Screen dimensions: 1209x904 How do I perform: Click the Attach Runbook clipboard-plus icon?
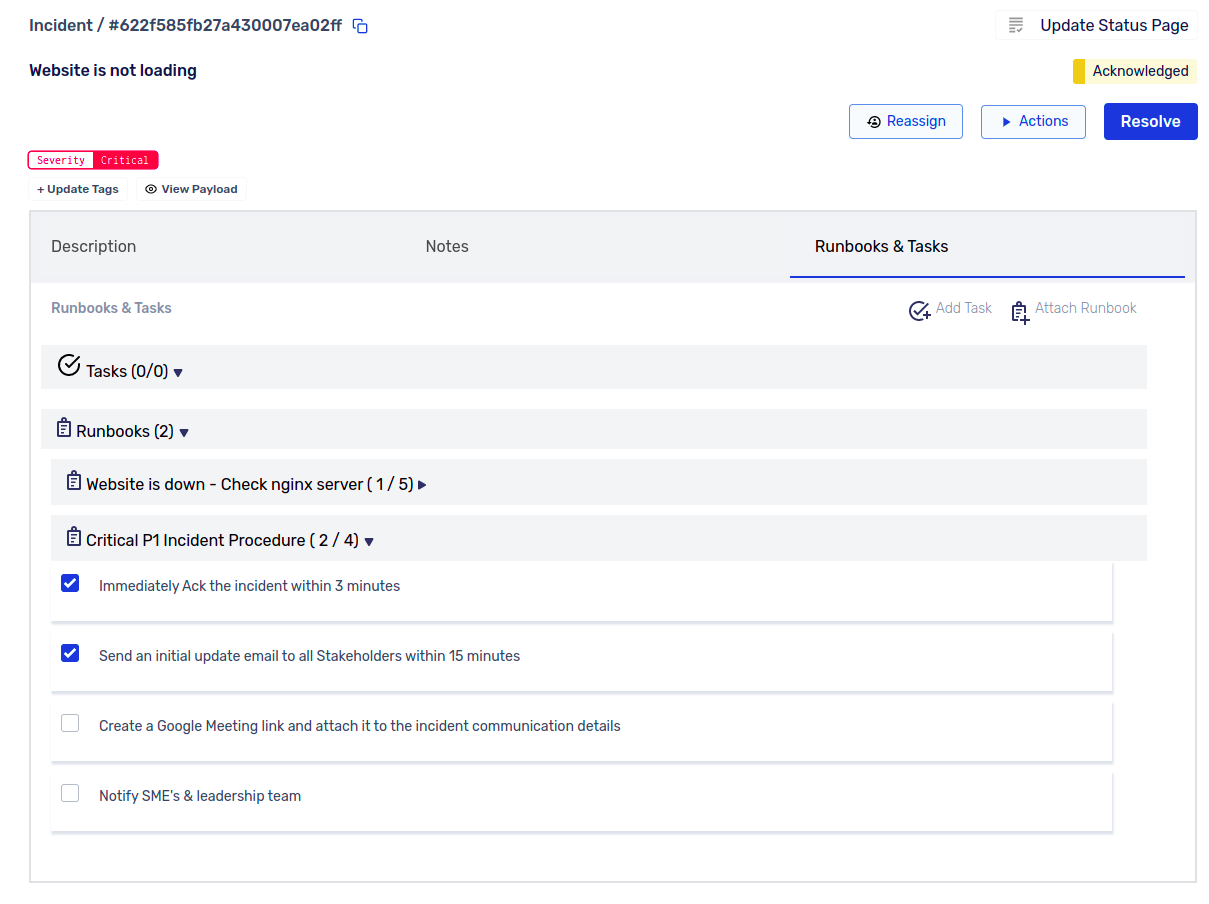1019,313
